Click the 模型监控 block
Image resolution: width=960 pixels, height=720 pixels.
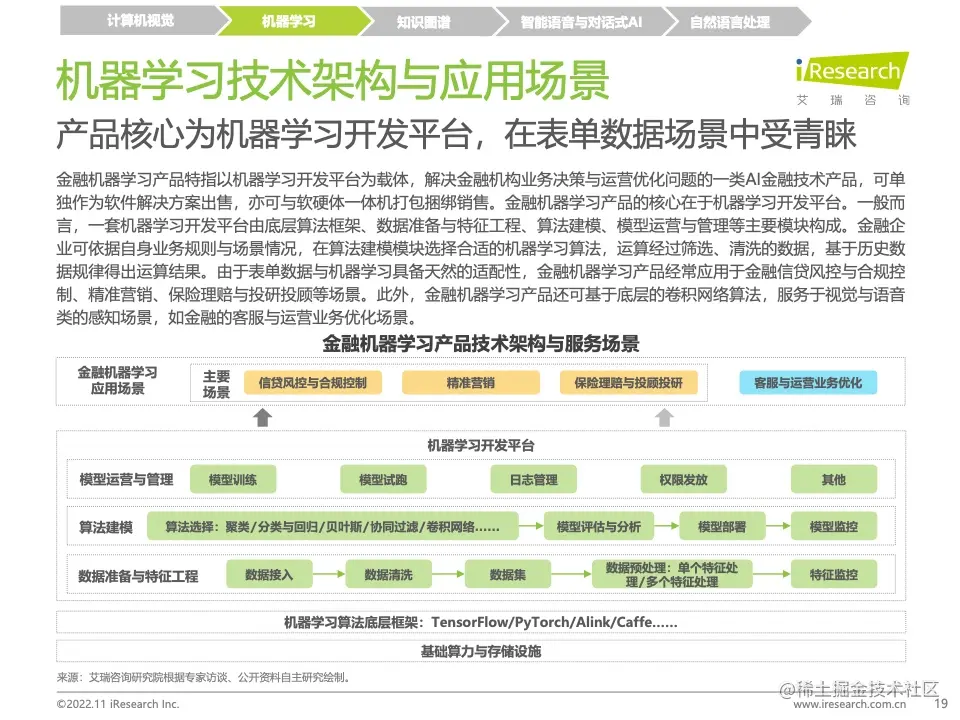pos(833,527)
